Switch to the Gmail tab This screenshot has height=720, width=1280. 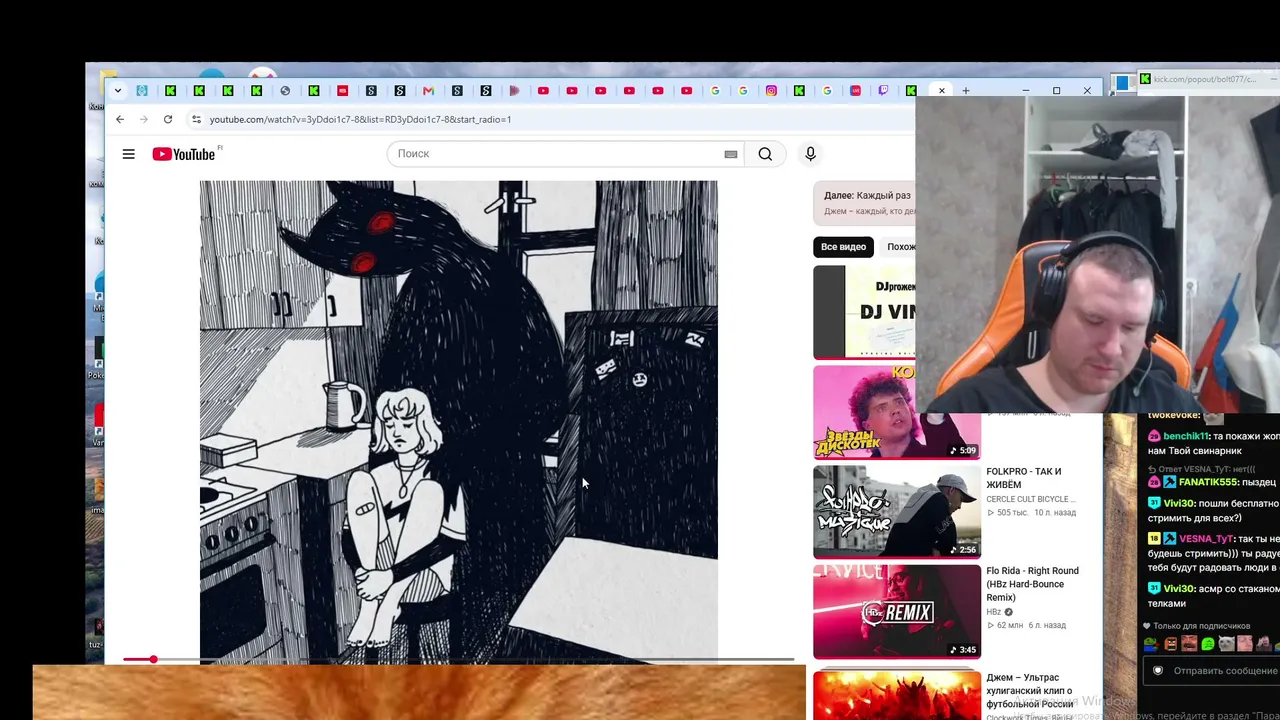[x=428, y=91]
